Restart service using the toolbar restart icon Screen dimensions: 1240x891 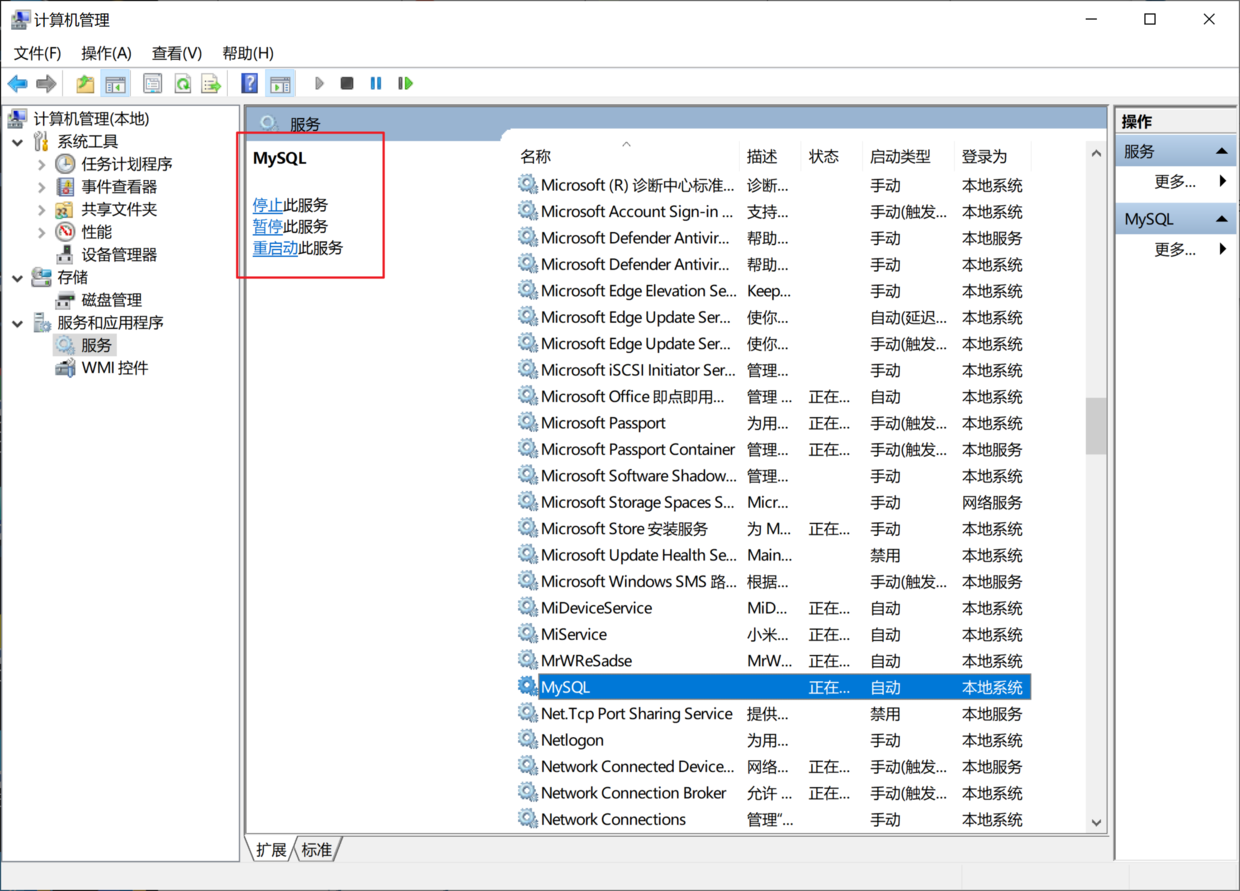pos(405,84)
